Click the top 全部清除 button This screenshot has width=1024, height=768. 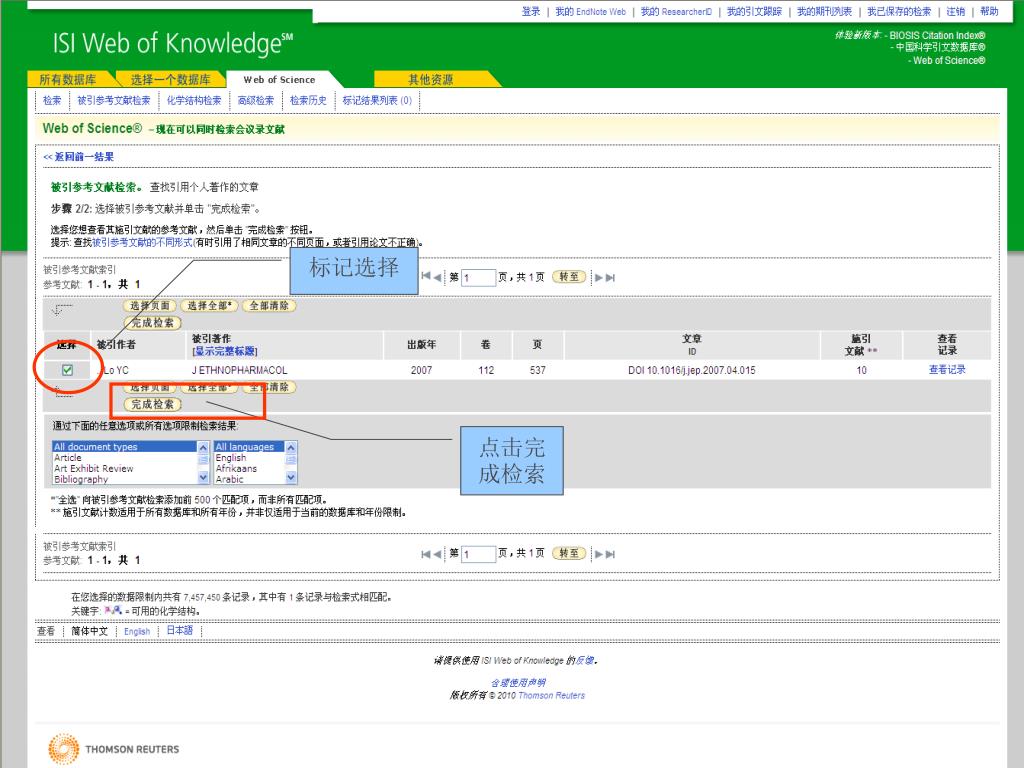click(269, 306)
